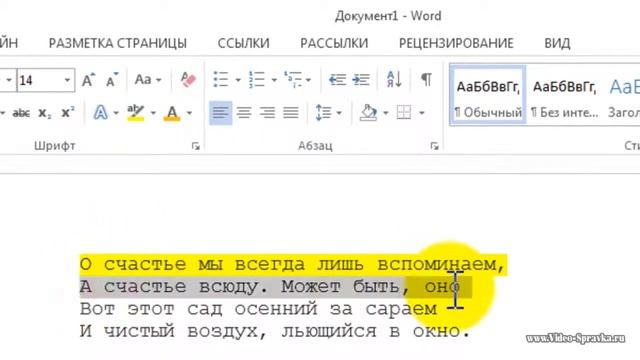Switch to the ВИД tab
Image resolution: width=640 pixels, height=360 pixels.
(557, 43)
